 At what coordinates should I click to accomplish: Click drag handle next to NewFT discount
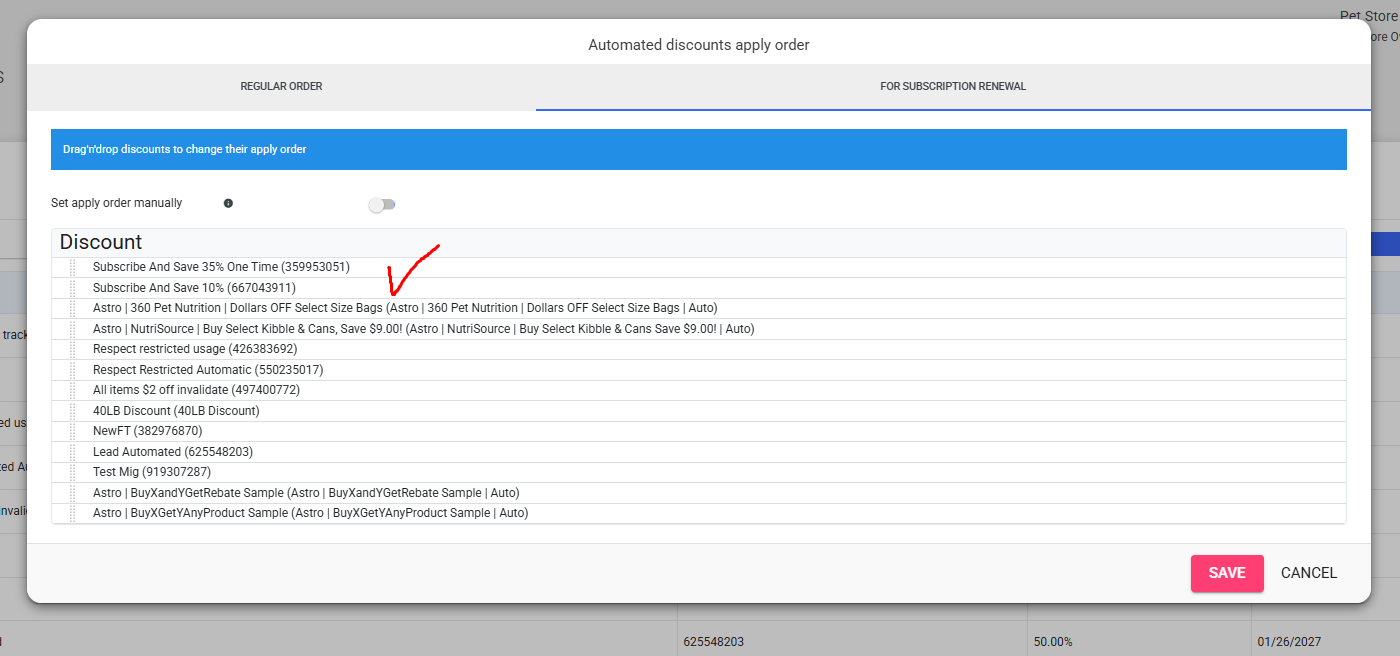pyautogui.click(x=73, y=432)
